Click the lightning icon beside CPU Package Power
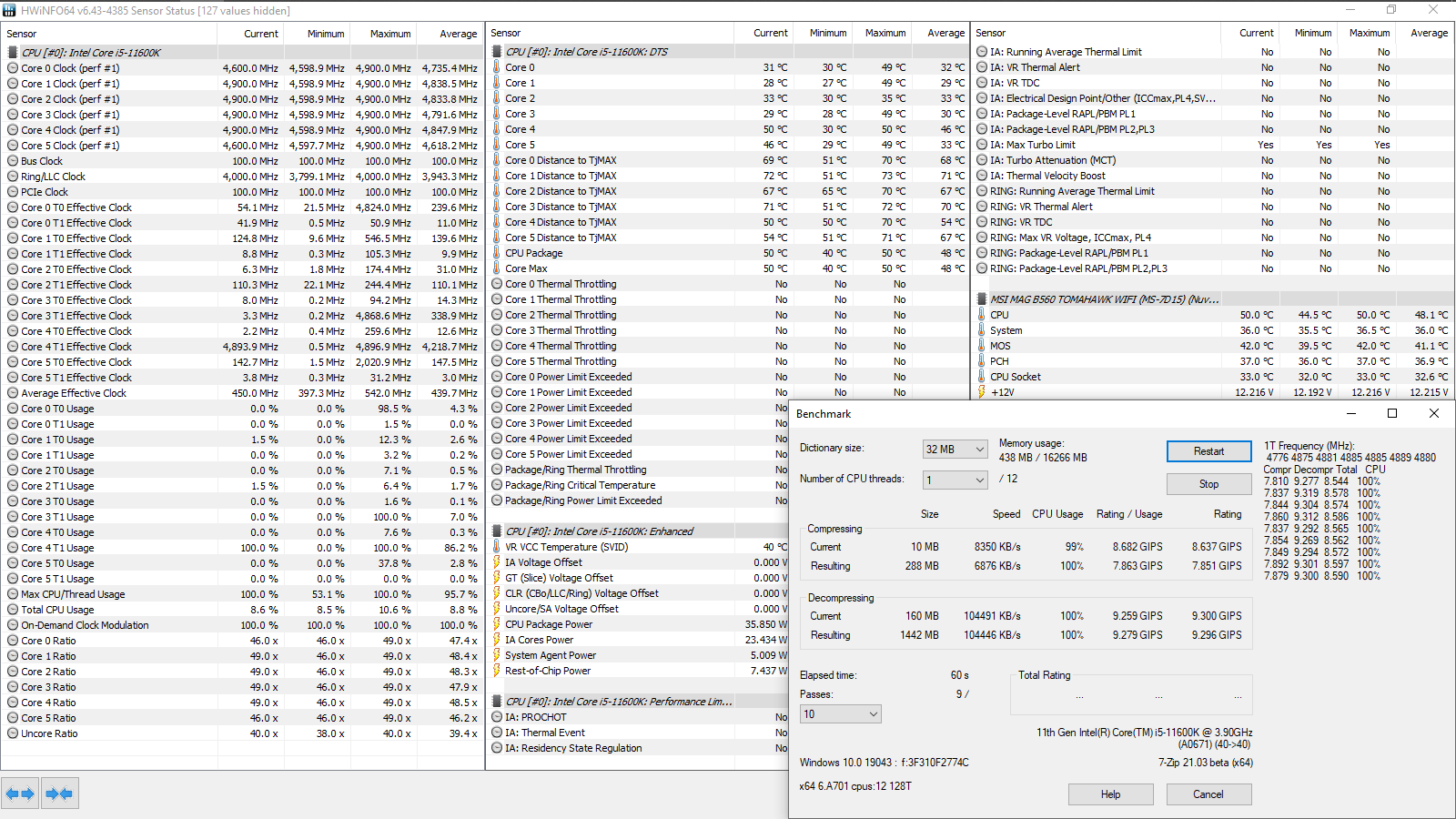Image resolution: width=1456 pixels, height=819 pixels. click(x=497, y=624)
